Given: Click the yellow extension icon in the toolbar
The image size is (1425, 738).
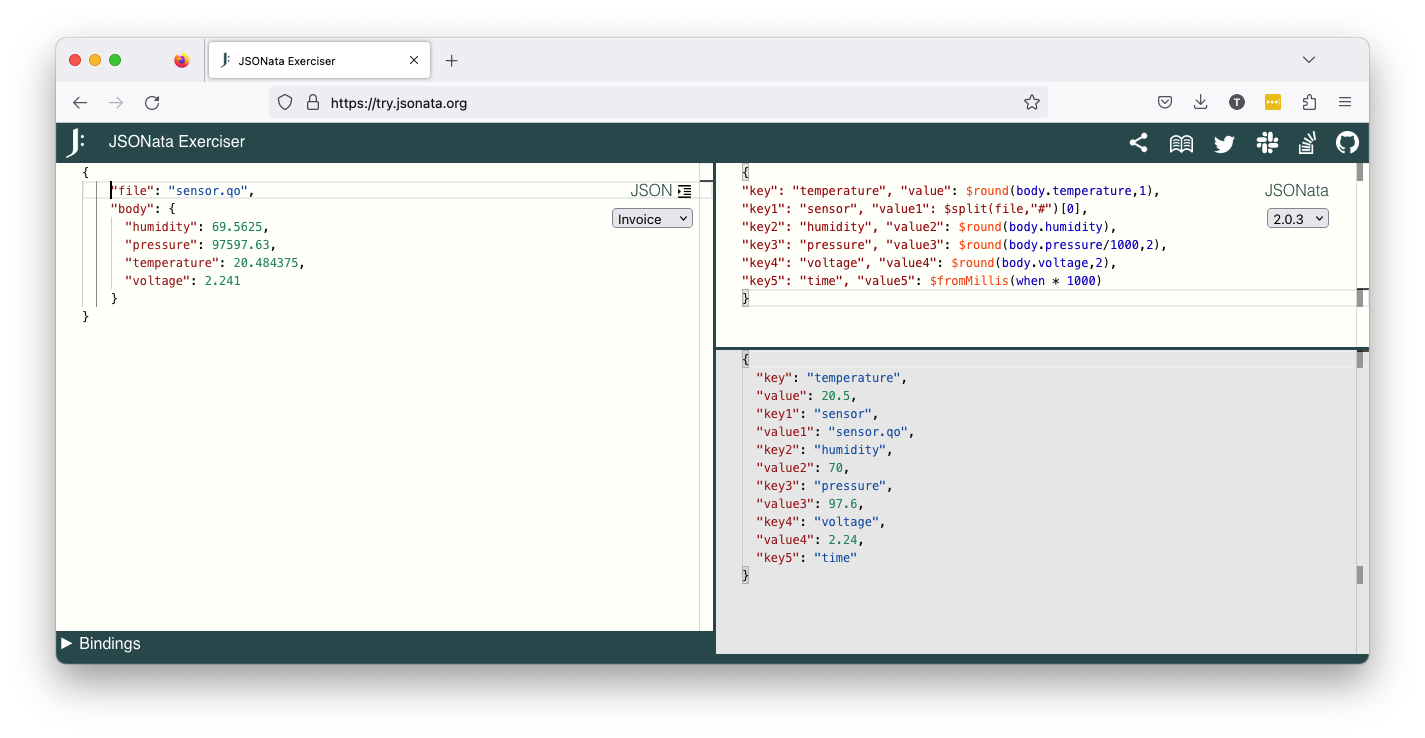Looking at the screenshot, I should (1273, 102).
